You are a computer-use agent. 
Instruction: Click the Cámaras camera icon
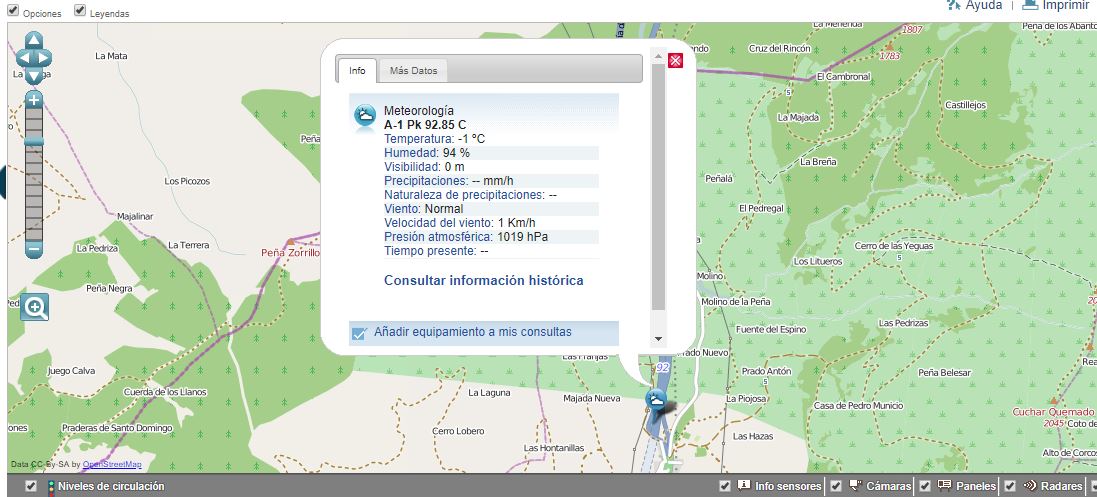(855, 485)
